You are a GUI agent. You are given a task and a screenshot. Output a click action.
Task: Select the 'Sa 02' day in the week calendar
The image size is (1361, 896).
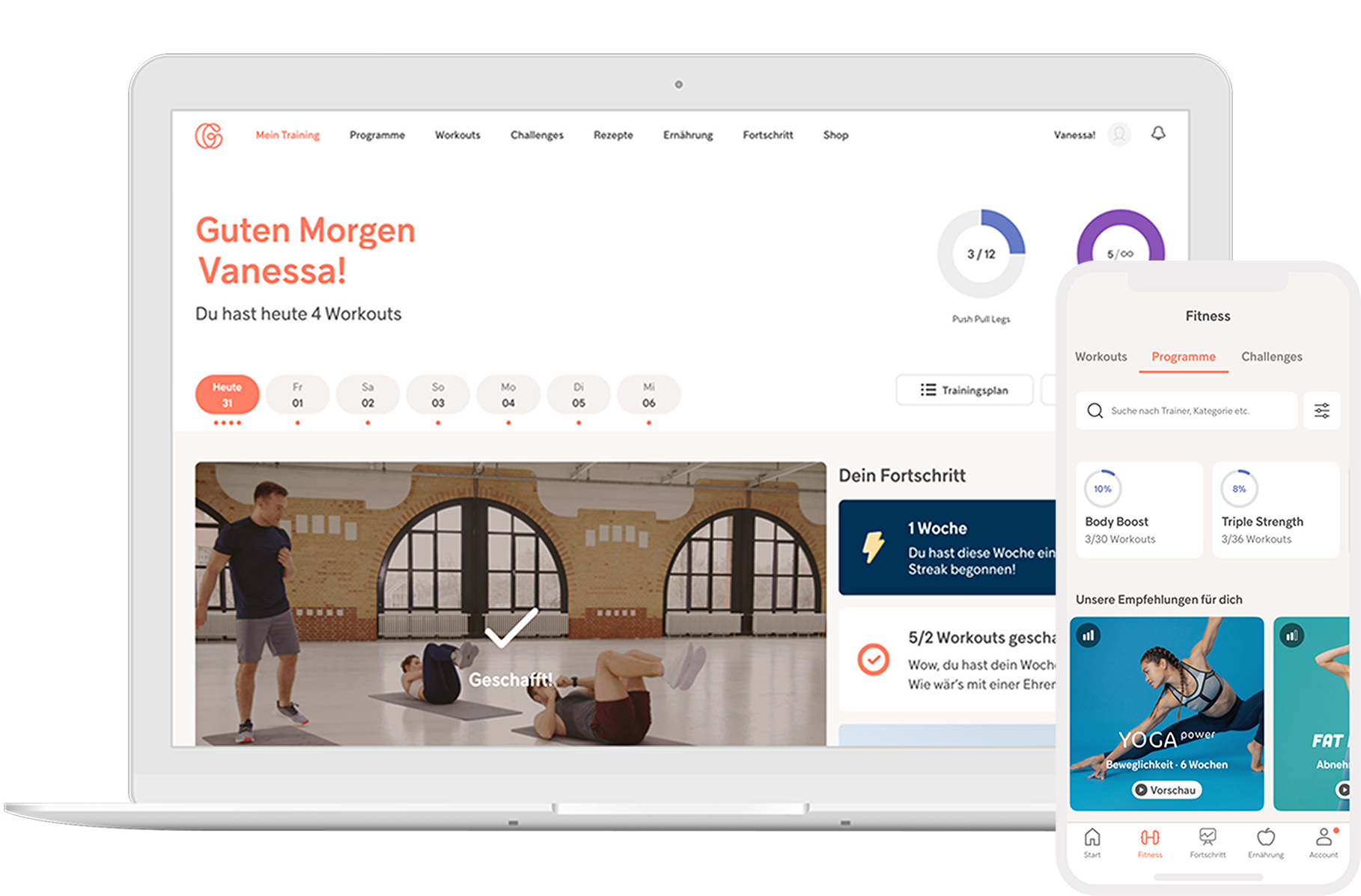coord(368,394)
